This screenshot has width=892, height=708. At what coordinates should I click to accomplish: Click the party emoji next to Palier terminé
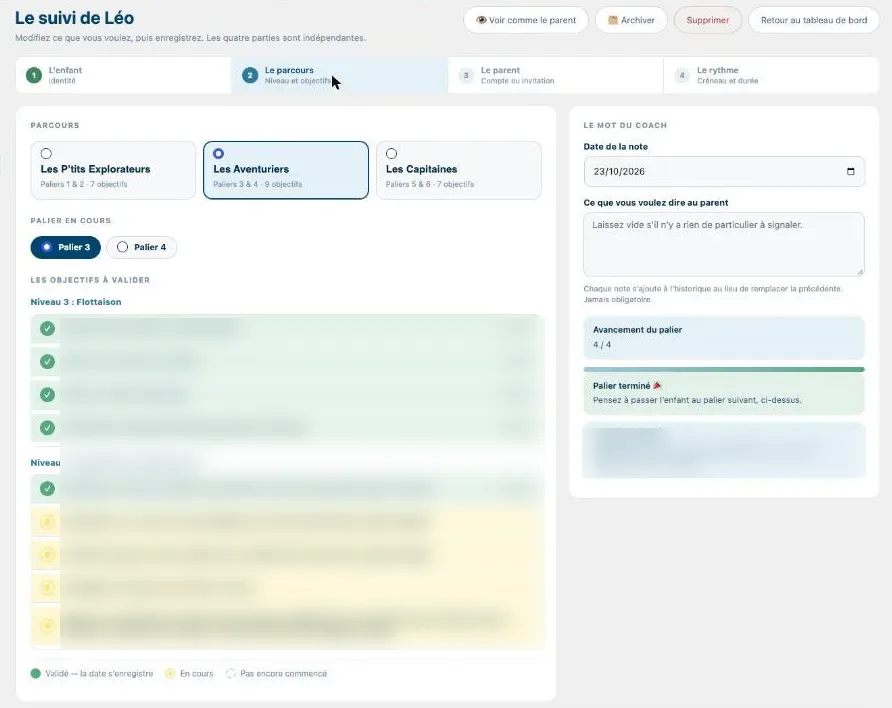pos(657,386)
